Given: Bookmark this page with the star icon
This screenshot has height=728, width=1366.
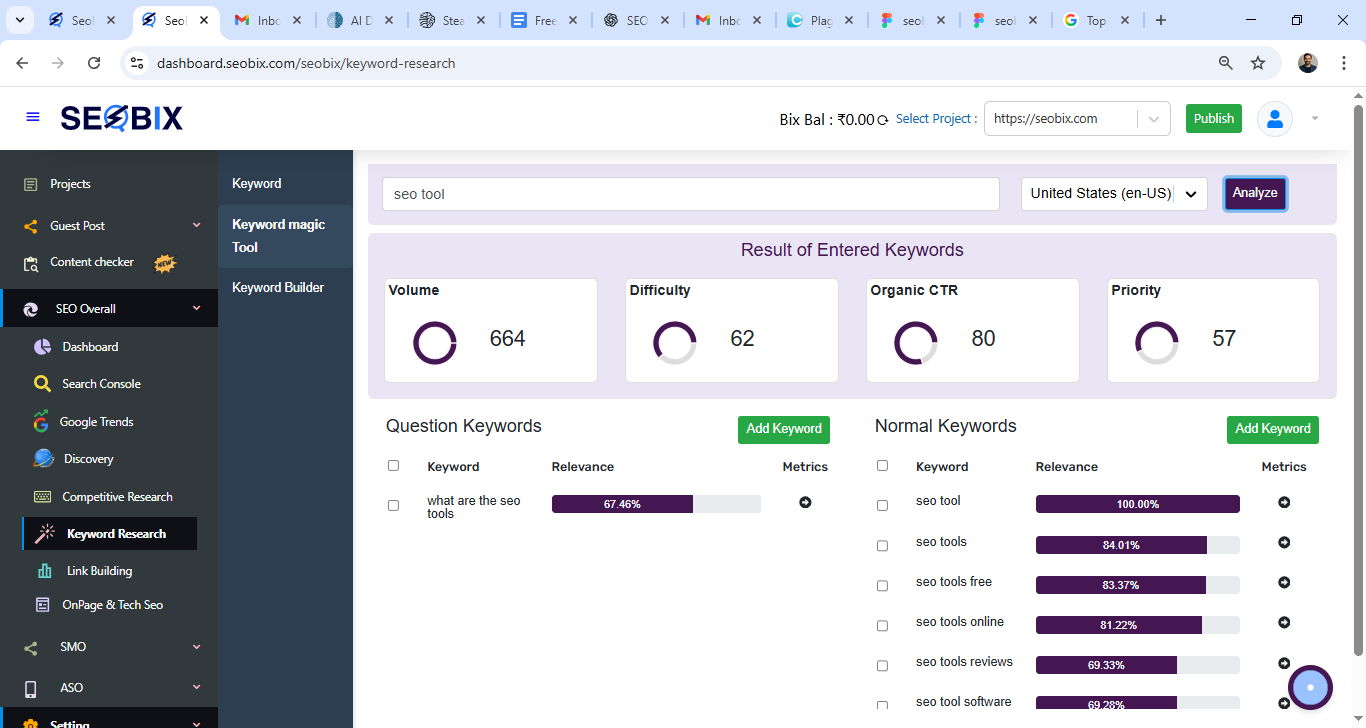Looking at the screenshot, I should point(1258,63).
